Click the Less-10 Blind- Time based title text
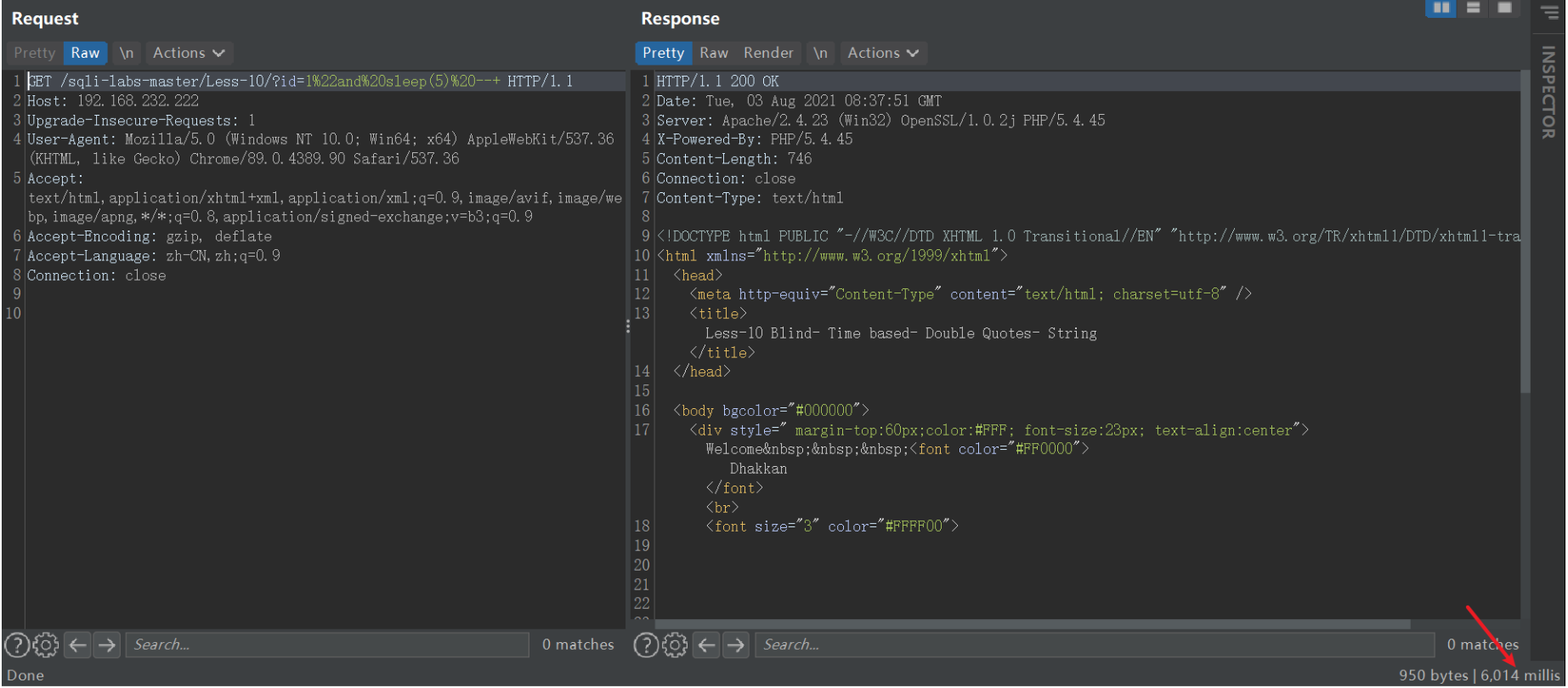The width and height of the screenshot is (1568, 688). [901, 333]
